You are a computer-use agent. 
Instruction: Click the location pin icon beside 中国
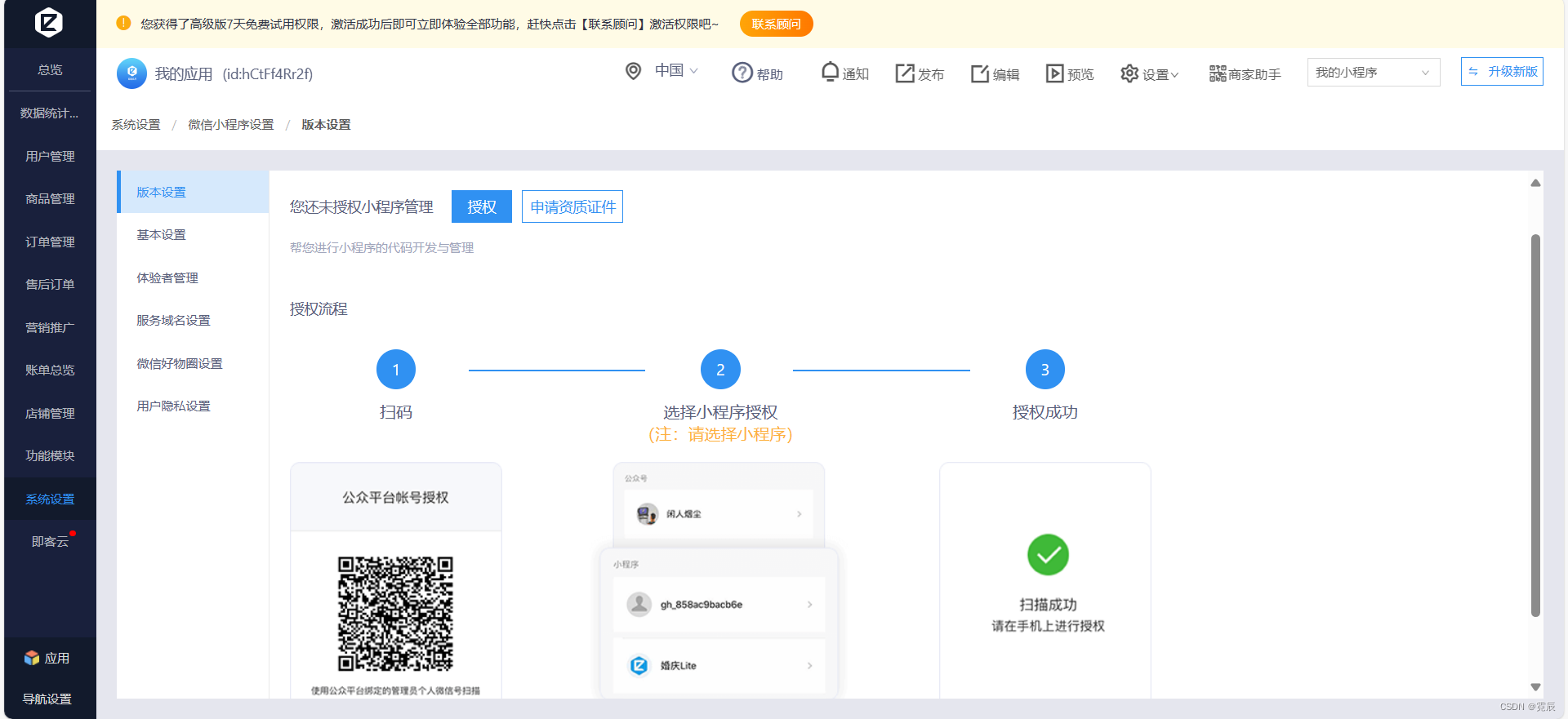tap(633, 71)
